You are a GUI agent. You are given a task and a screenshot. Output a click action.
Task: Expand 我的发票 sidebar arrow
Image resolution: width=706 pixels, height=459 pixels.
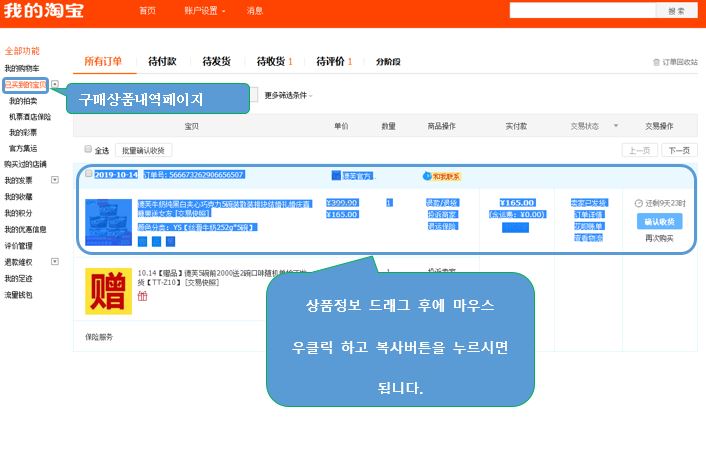[55, 180]
